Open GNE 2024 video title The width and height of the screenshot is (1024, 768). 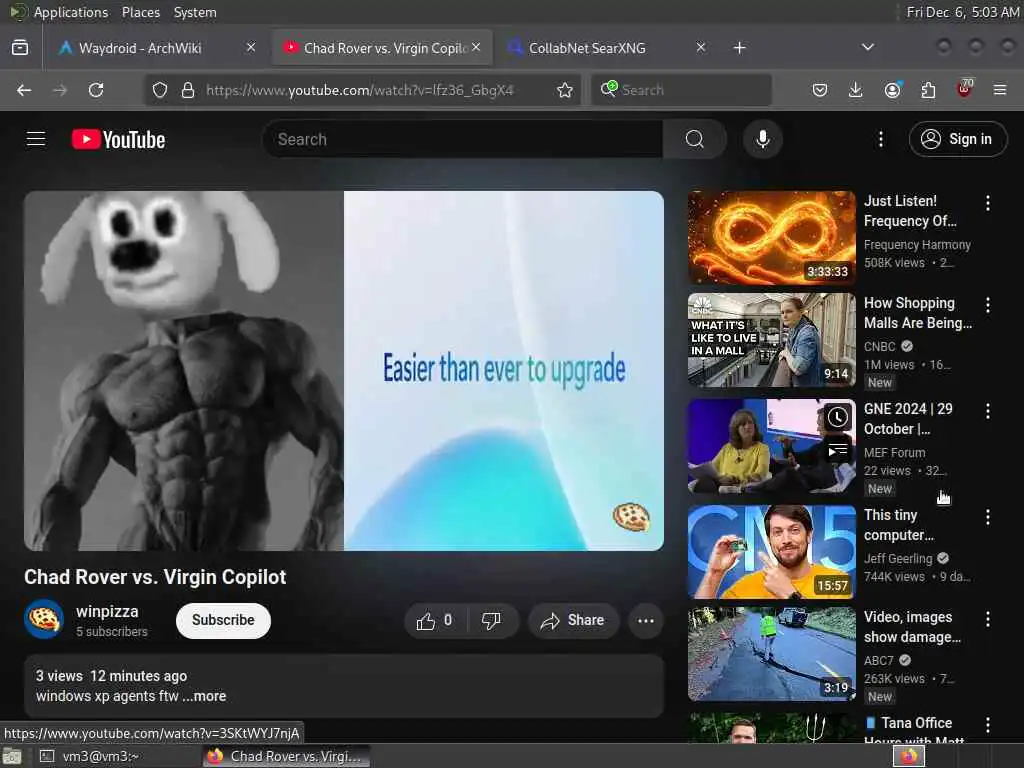pyautogui.click(x=908, y=419)
